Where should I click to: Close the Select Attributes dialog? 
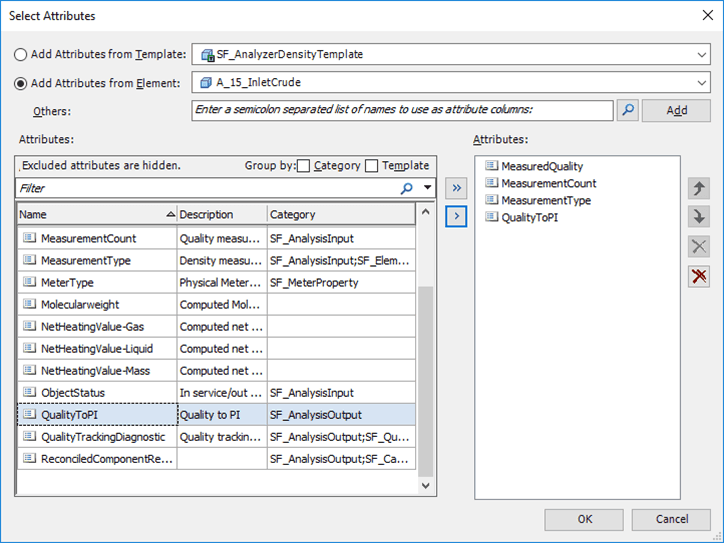707,15
